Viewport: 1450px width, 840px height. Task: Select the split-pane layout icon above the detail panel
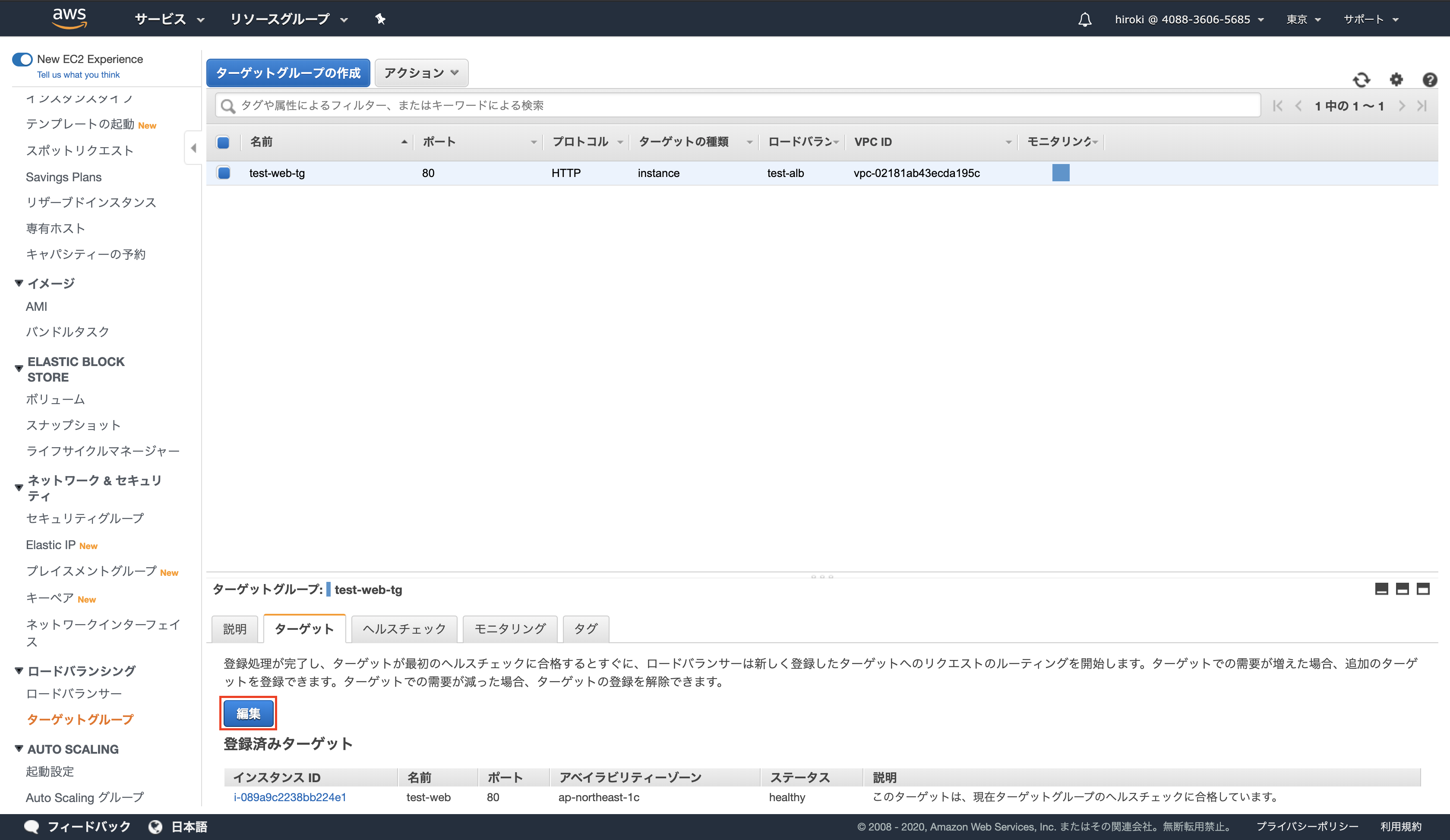(x=1403, y=589)
